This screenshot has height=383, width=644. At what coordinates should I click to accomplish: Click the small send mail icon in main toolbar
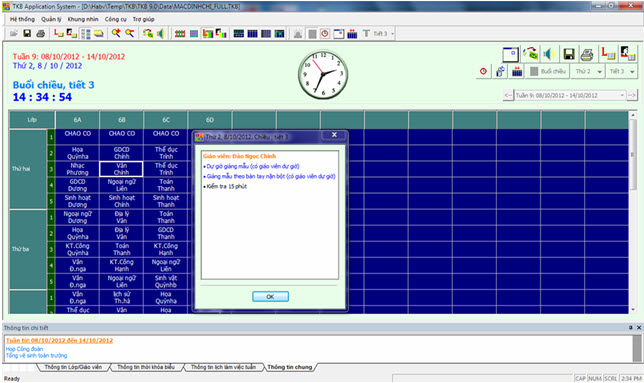click(148, 34)
